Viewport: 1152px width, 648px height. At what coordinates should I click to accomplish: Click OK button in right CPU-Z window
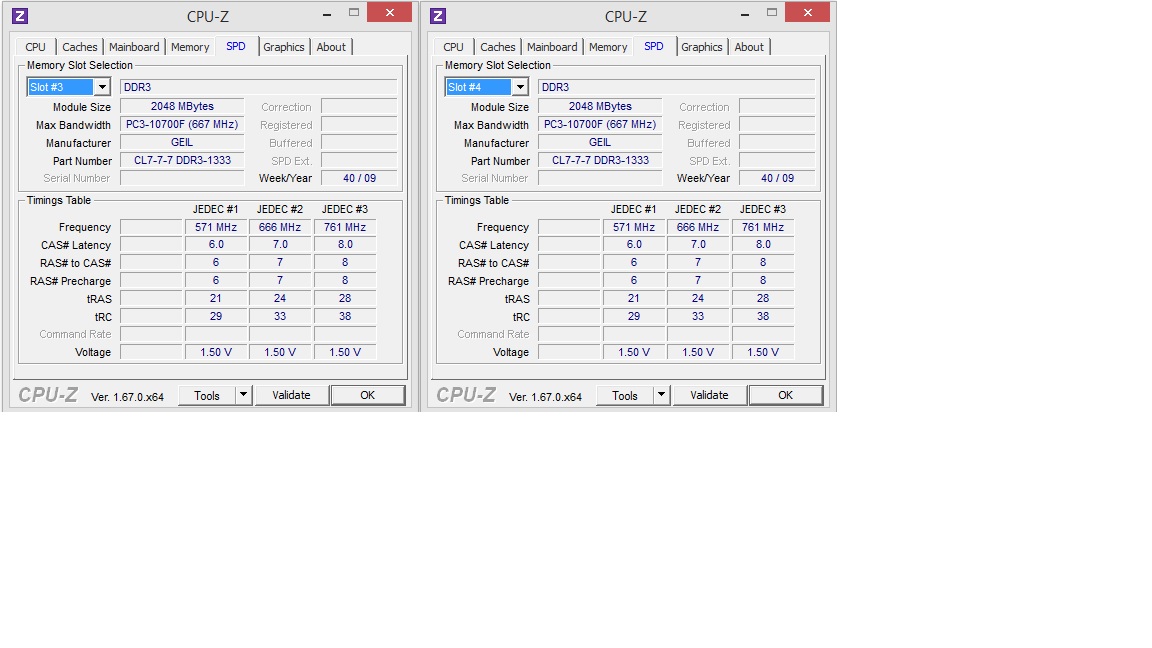click(x=785, y=395)
